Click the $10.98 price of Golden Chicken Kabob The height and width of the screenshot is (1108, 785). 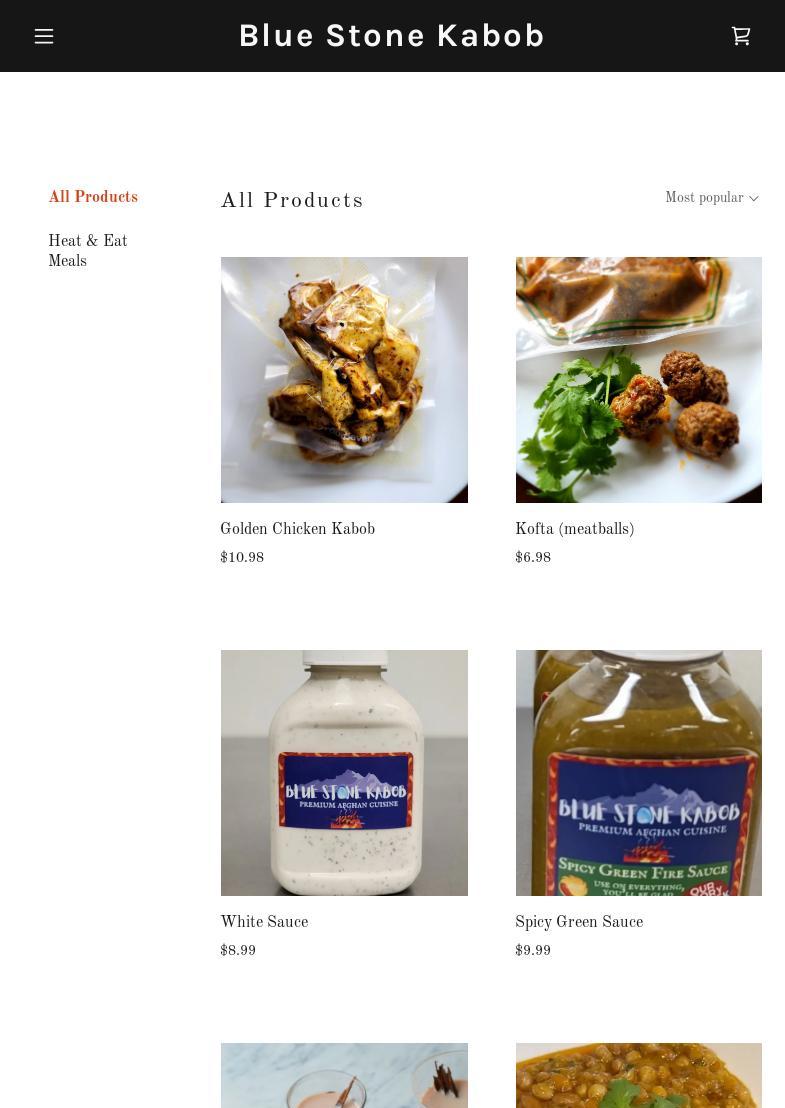(x=242, y=558)
